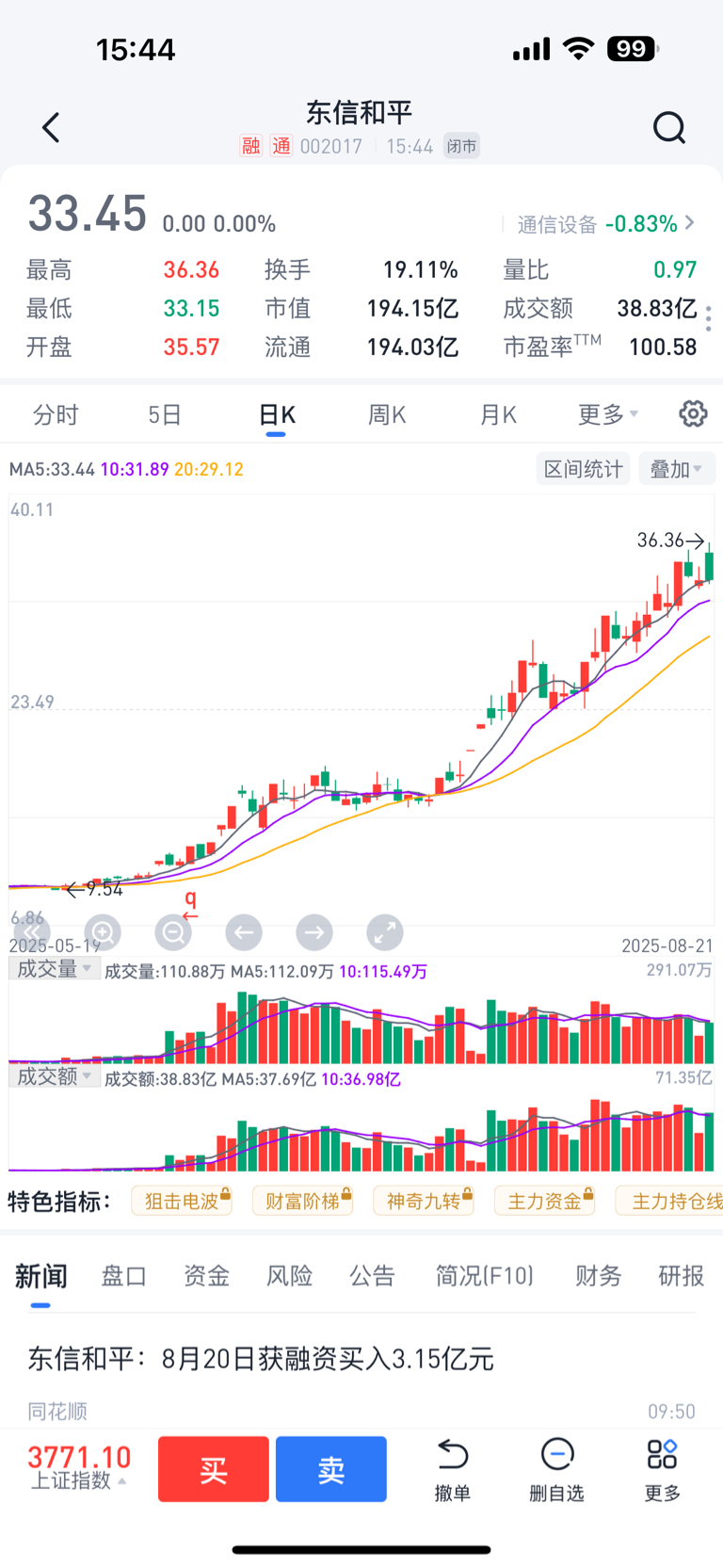Open the 公告 tab

point(372,1276)
